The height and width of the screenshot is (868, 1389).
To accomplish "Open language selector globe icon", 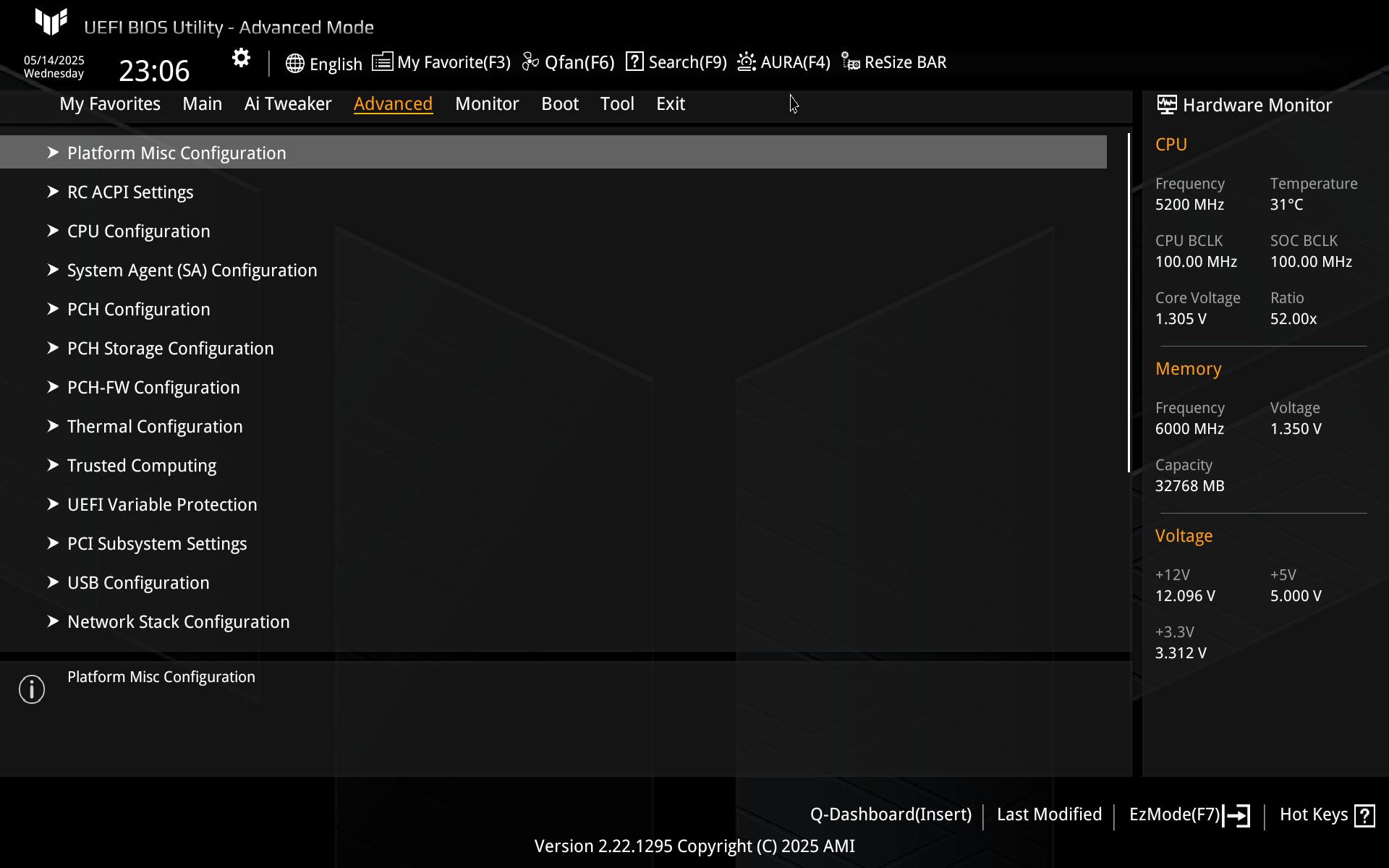I will click(294, 64).
